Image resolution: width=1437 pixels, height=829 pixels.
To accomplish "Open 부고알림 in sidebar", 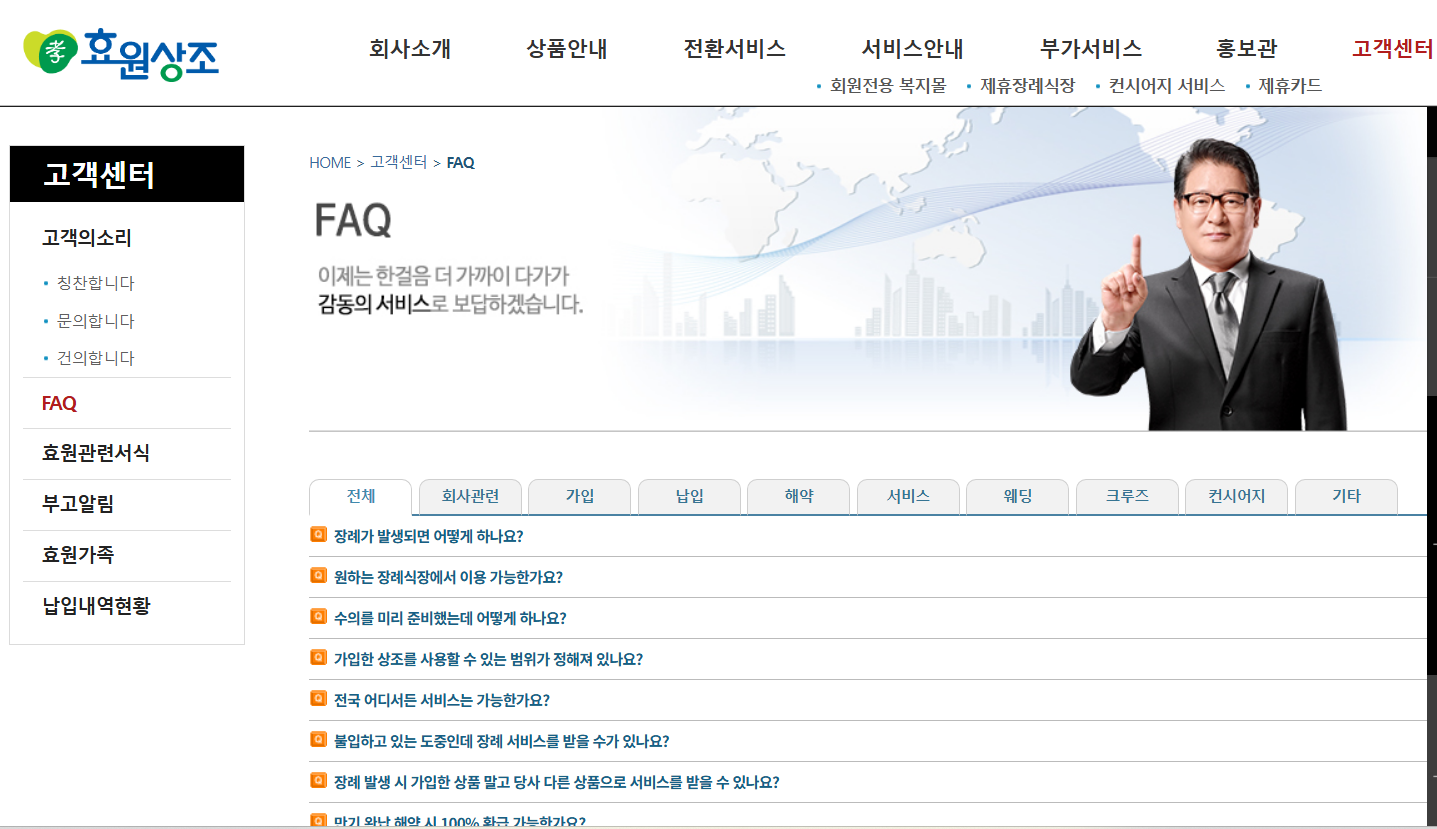I will (78, 504).
